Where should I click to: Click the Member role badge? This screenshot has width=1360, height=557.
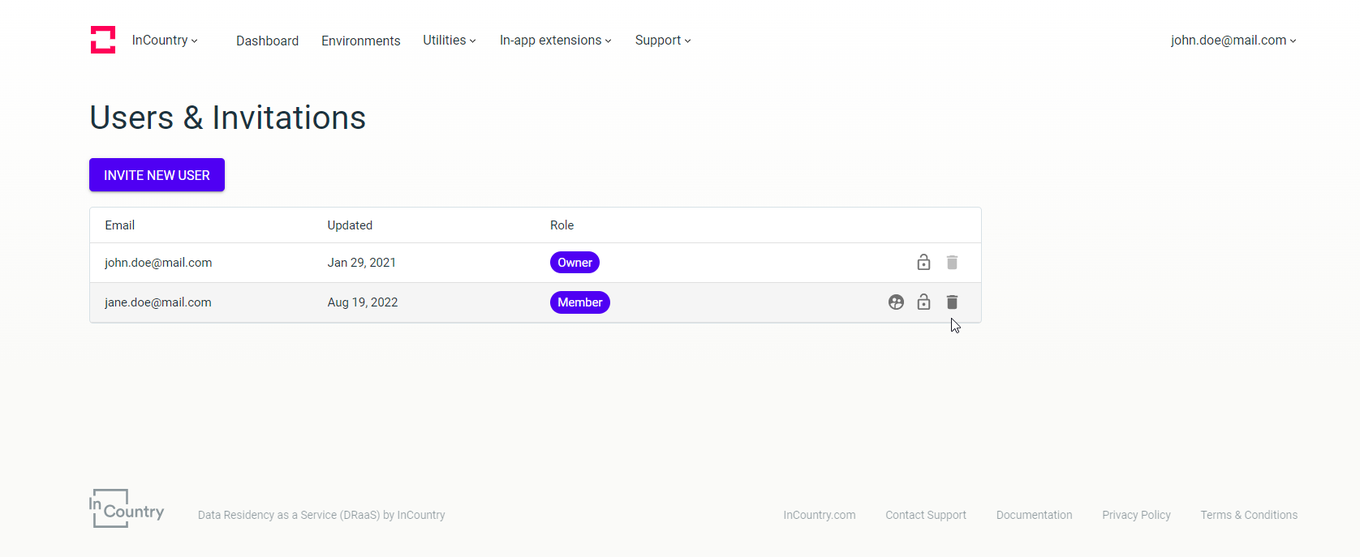[x=580, y=302]
